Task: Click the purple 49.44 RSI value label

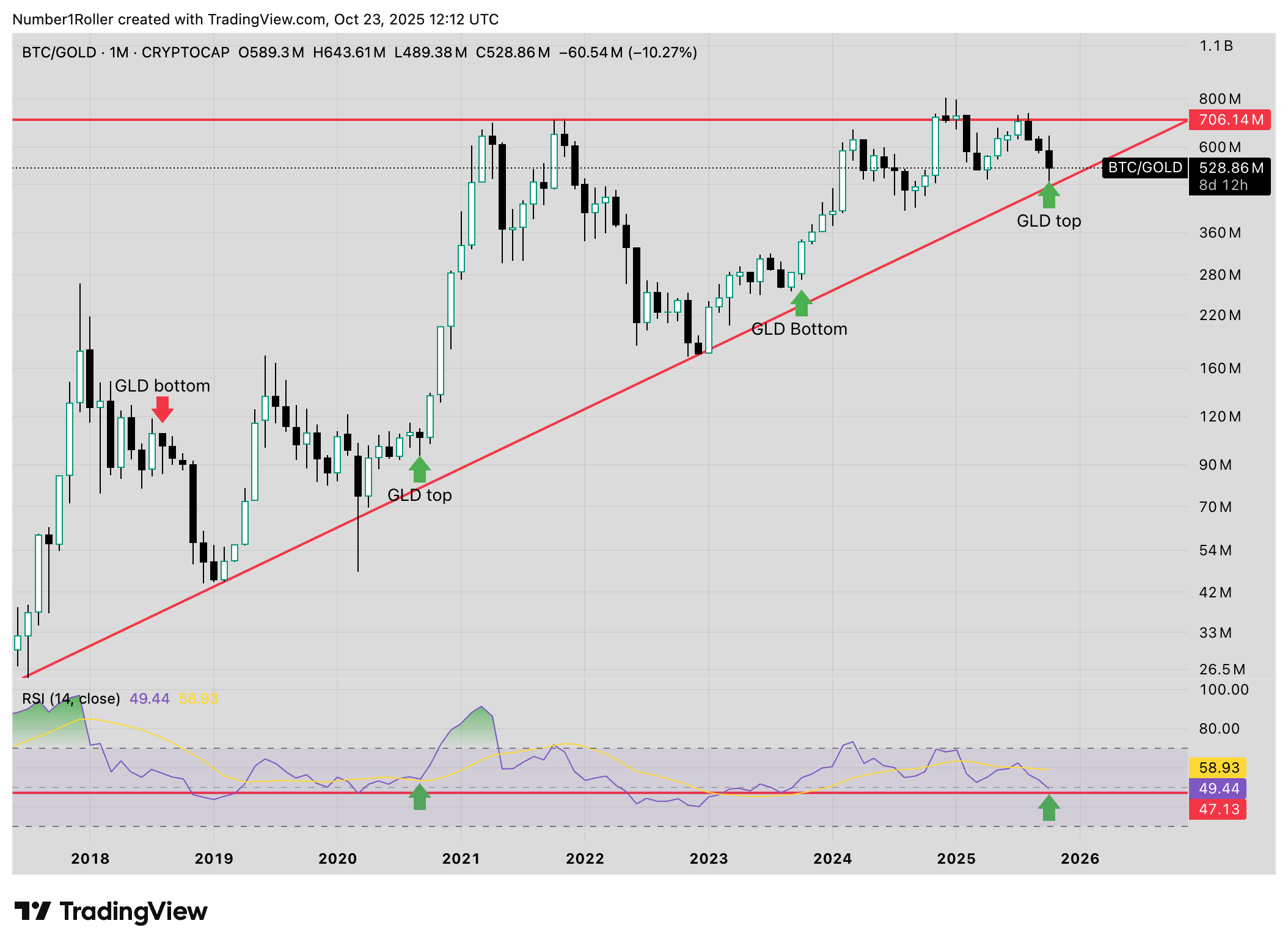Action: click(x=1217, y=789)
